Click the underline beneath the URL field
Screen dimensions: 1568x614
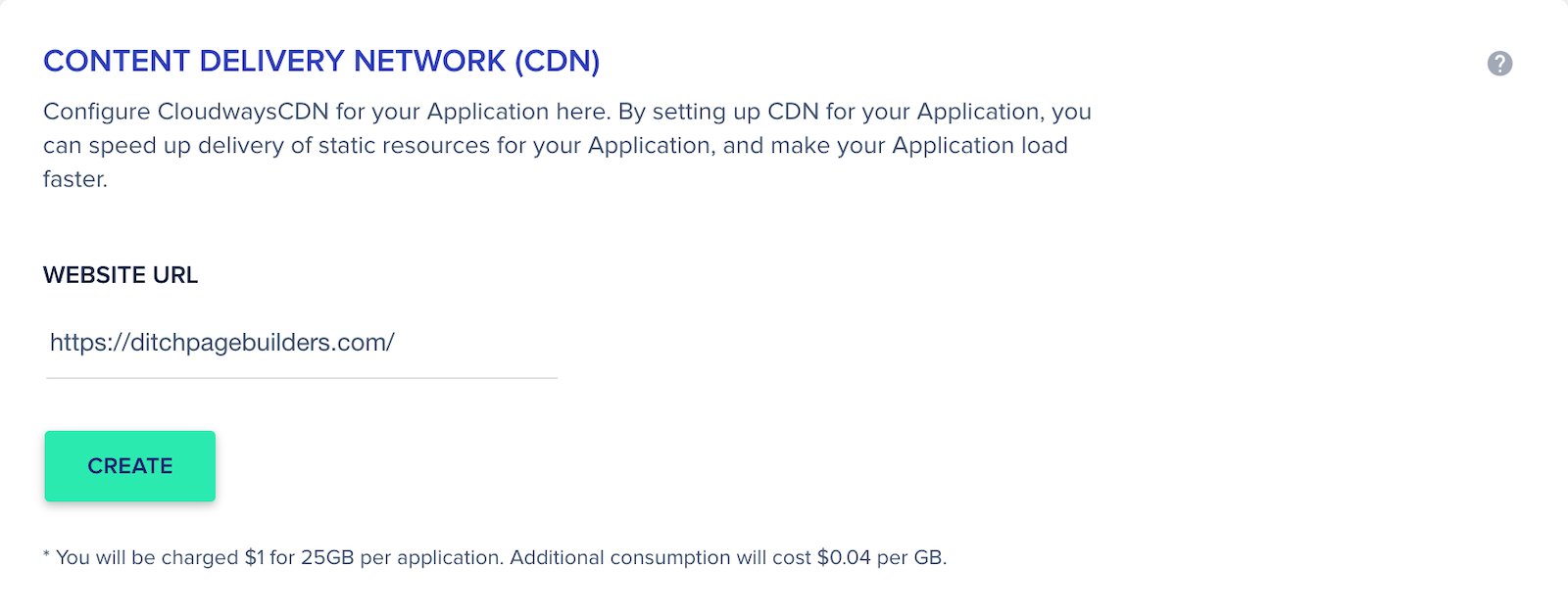[x=302, y=378]
